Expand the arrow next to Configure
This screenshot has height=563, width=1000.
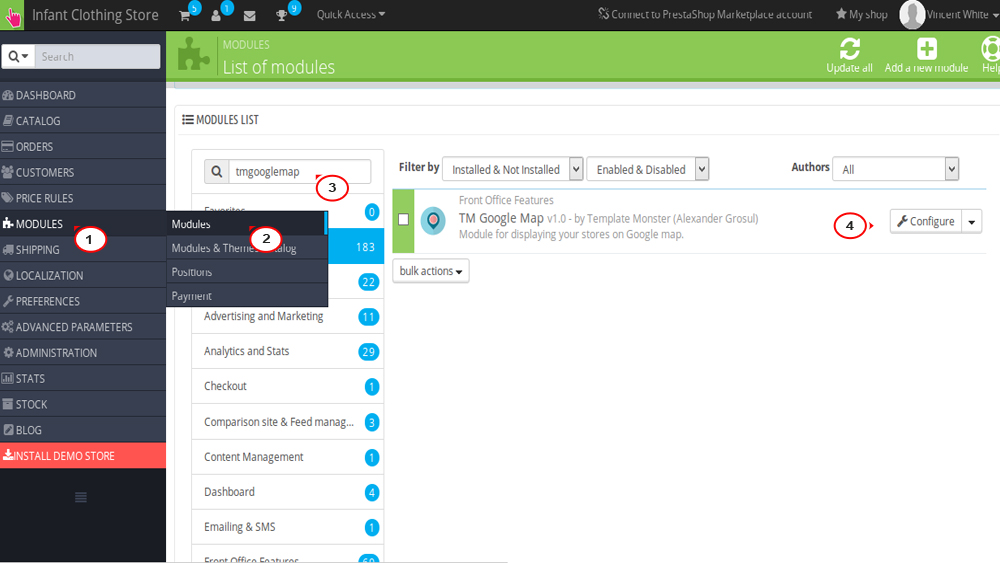(972, 222)
